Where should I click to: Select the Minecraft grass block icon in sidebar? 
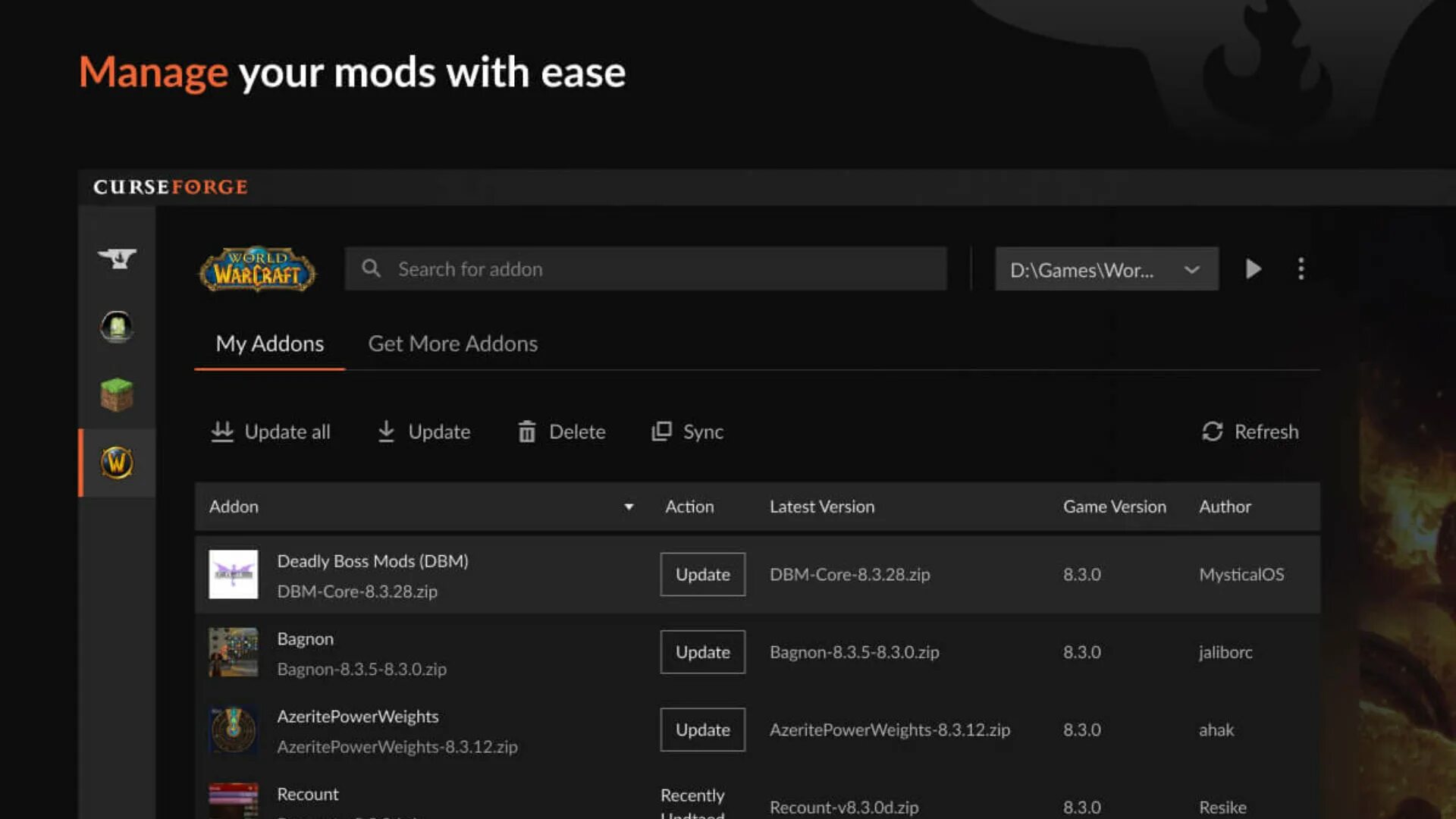(117, 395)
